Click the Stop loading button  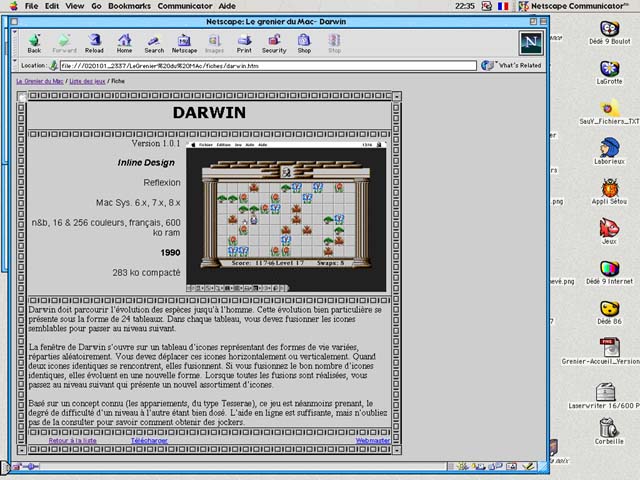[334, 43]
